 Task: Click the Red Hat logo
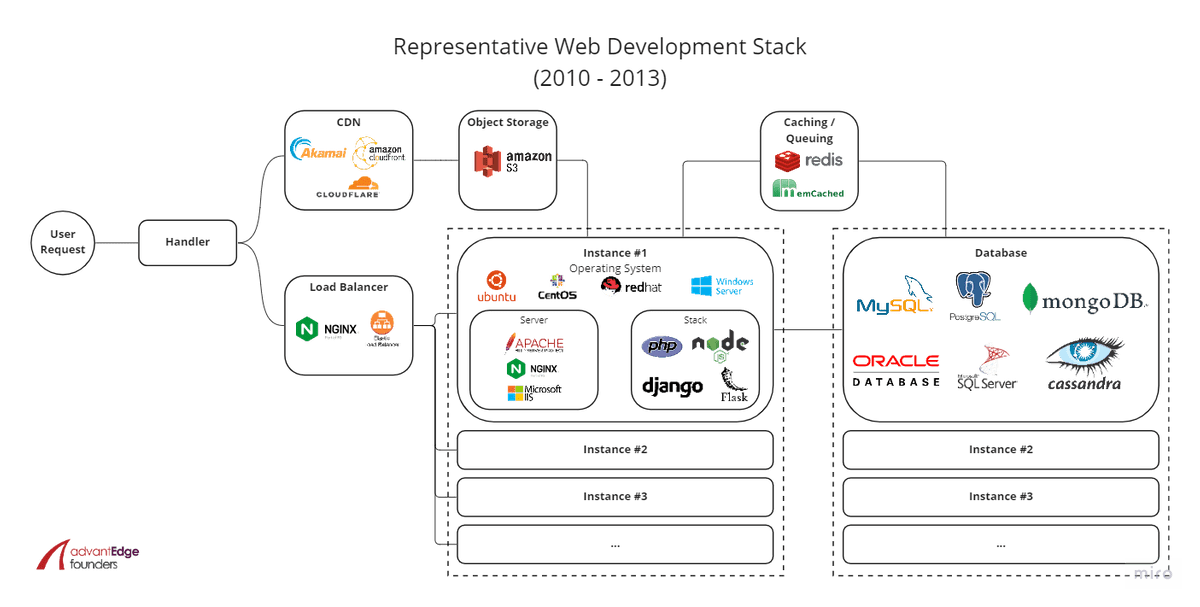click(631, 286)
